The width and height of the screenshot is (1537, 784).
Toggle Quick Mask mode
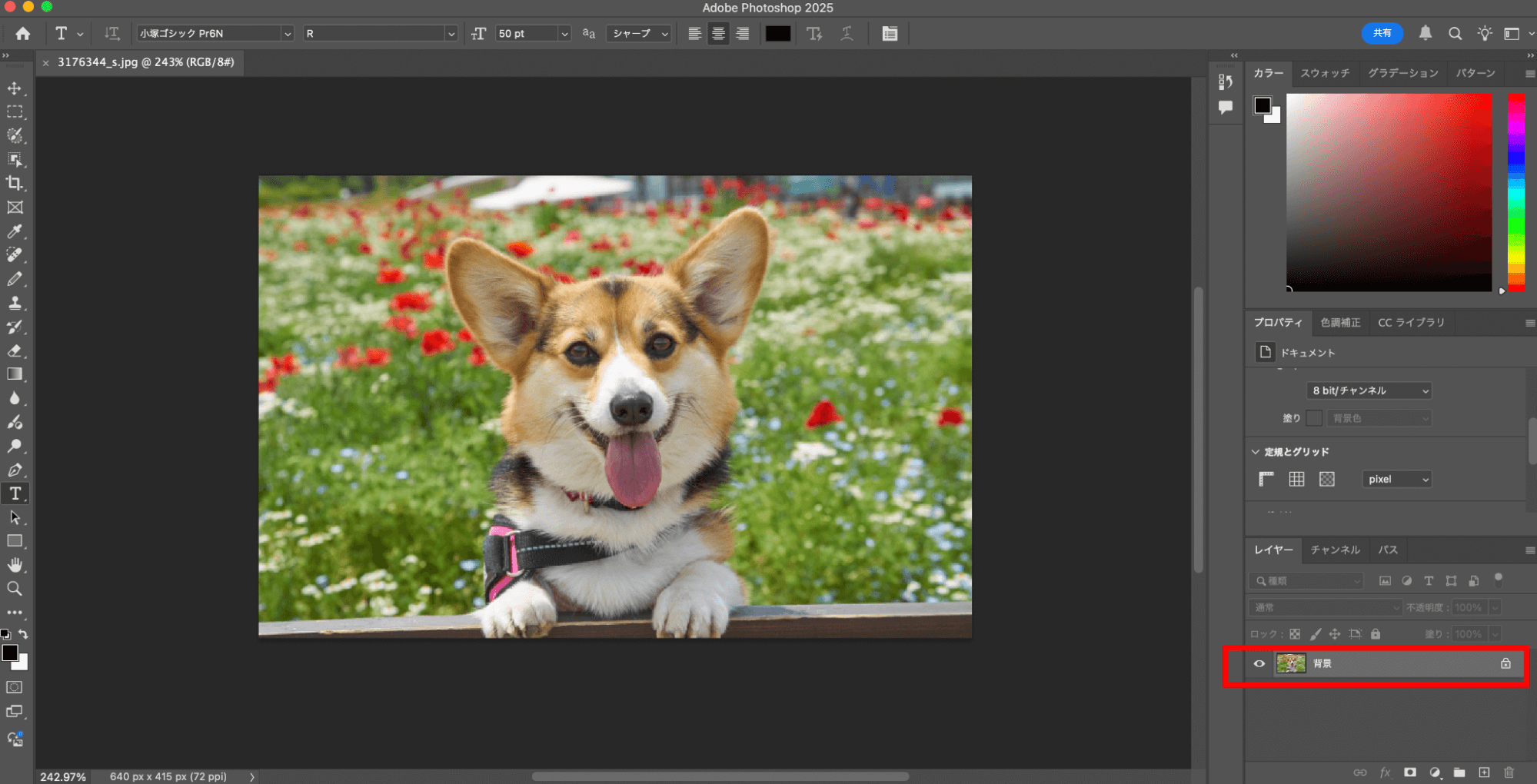[15, 687]
